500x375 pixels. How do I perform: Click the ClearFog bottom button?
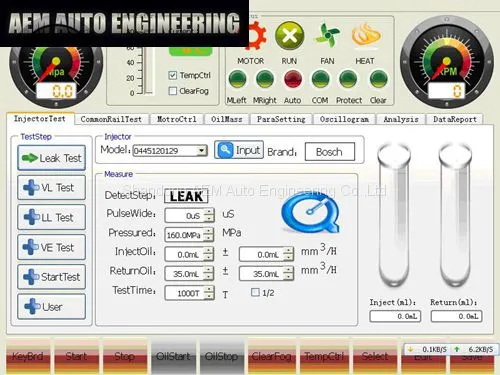(272, 356)
